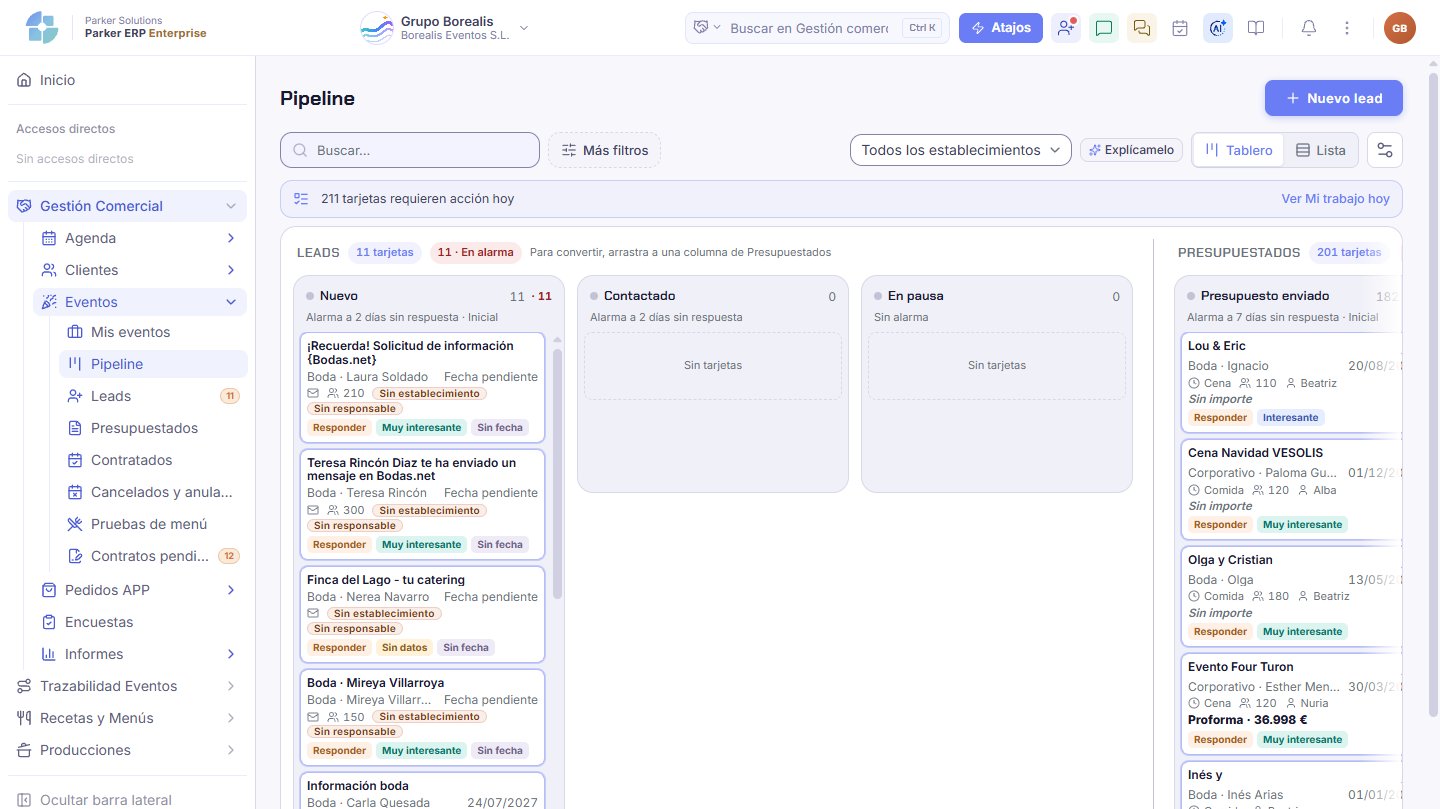Open the vertical three-dots menu

pyautogui.click(x=1347, y=28)
